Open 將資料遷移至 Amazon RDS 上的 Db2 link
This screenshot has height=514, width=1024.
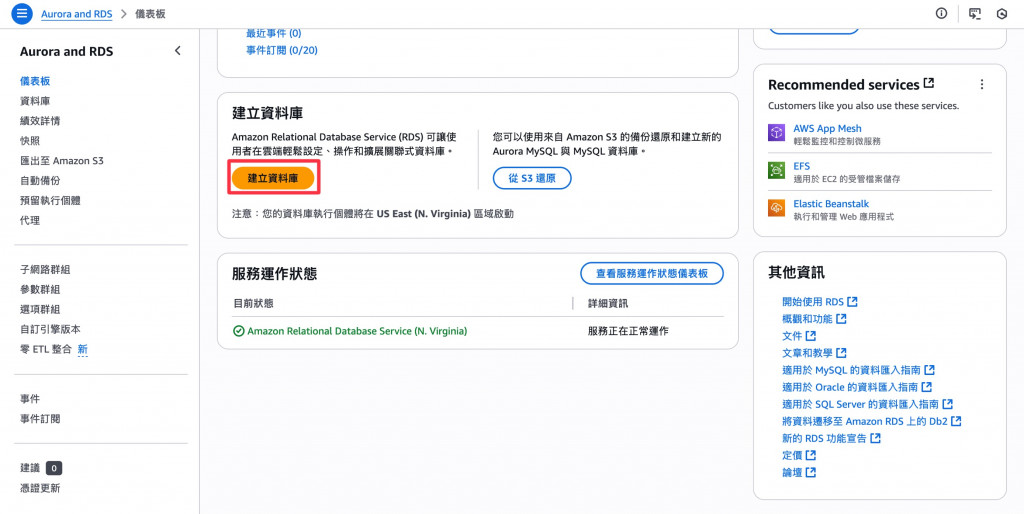click(872, 421)
